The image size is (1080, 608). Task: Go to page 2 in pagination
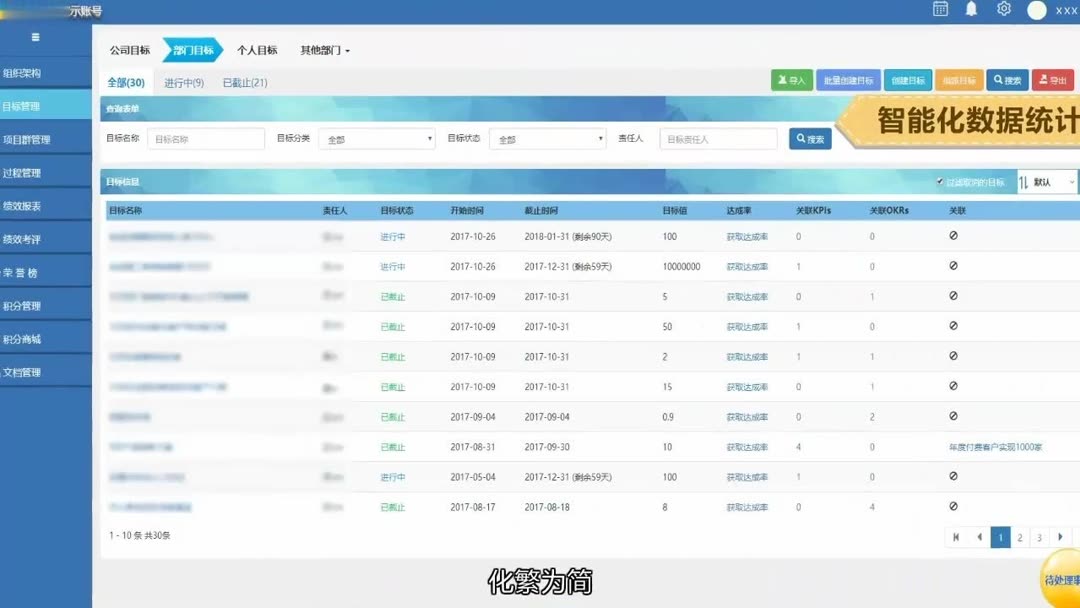[x=1019, y=537]
